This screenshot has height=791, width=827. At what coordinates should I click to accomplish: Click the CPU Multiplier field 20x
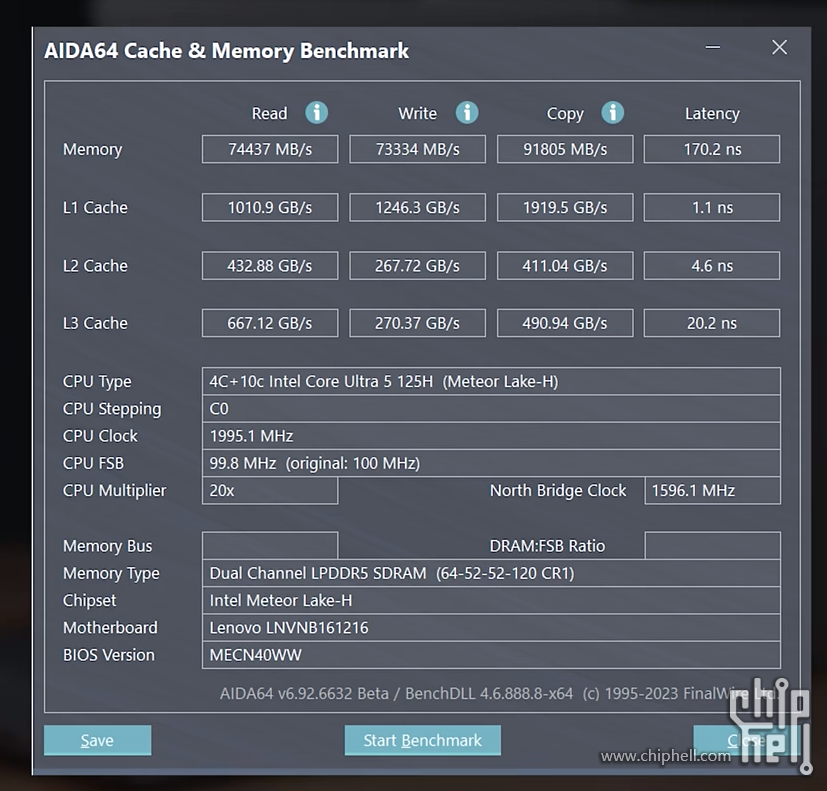coord(270,491)
